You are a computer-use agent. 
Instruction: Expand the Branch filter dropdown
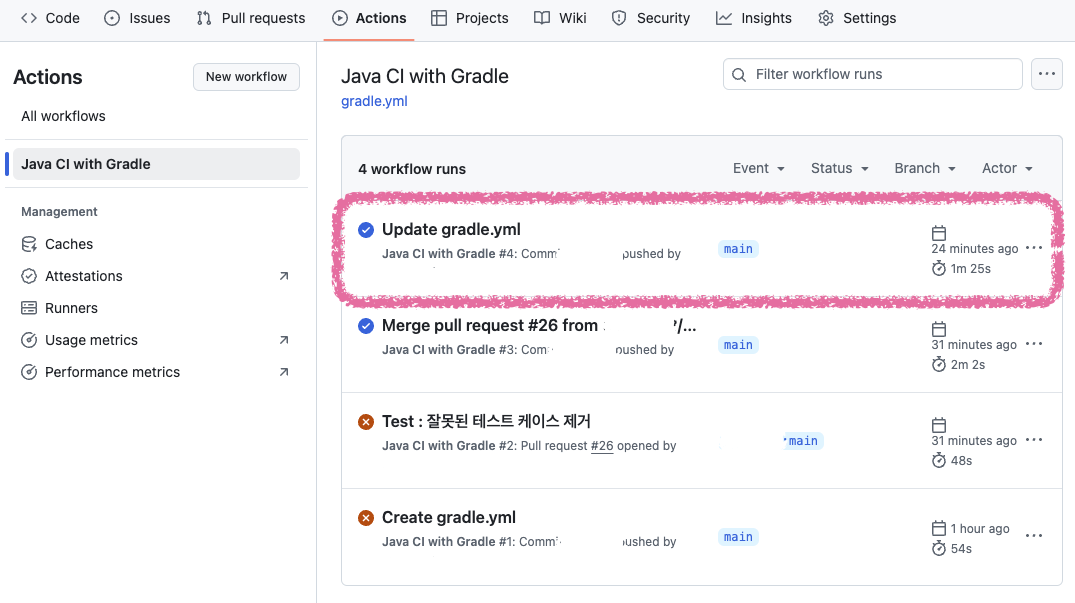925,169
